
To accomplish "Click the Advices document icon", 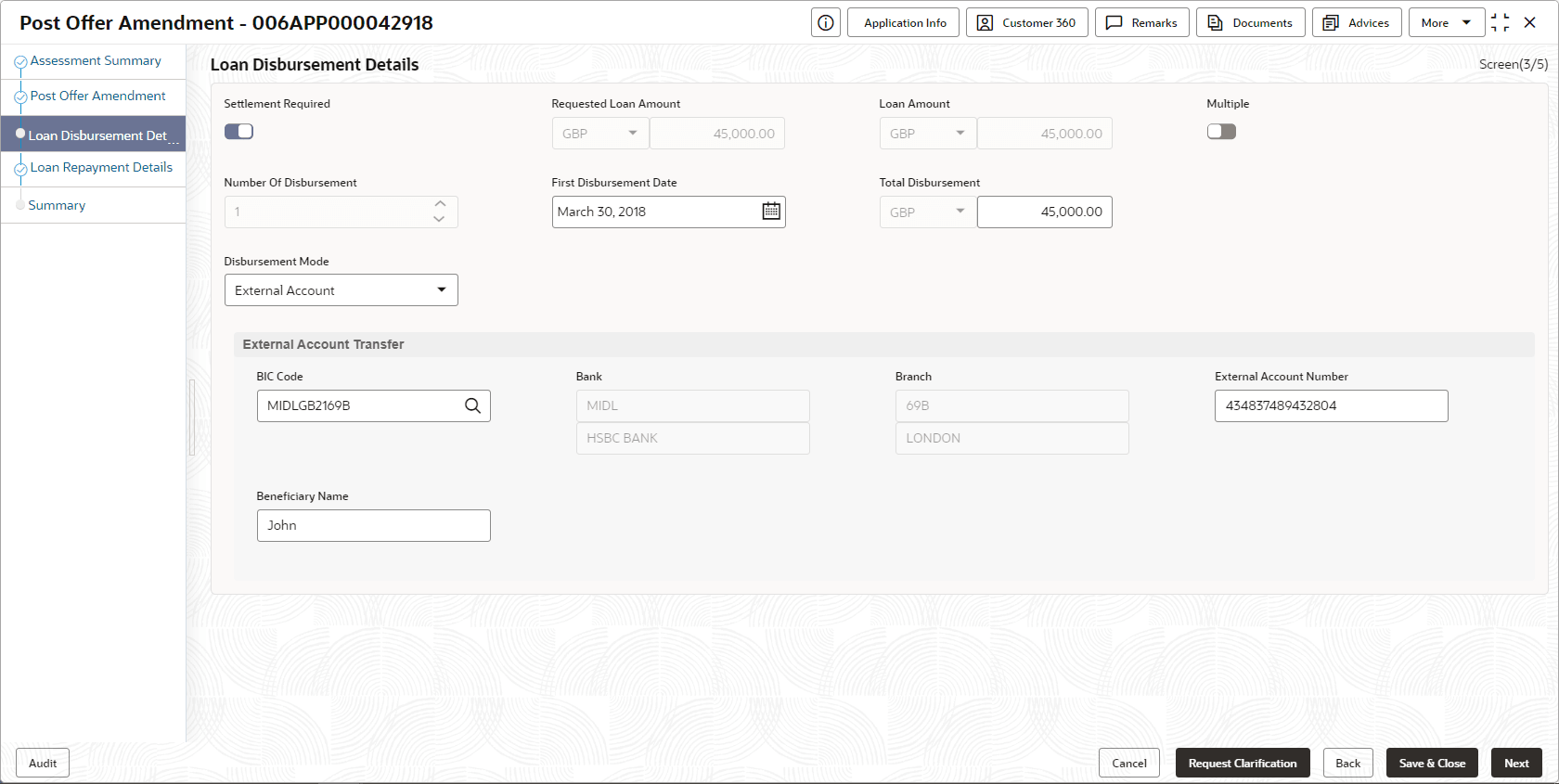I will [1331, 23].
